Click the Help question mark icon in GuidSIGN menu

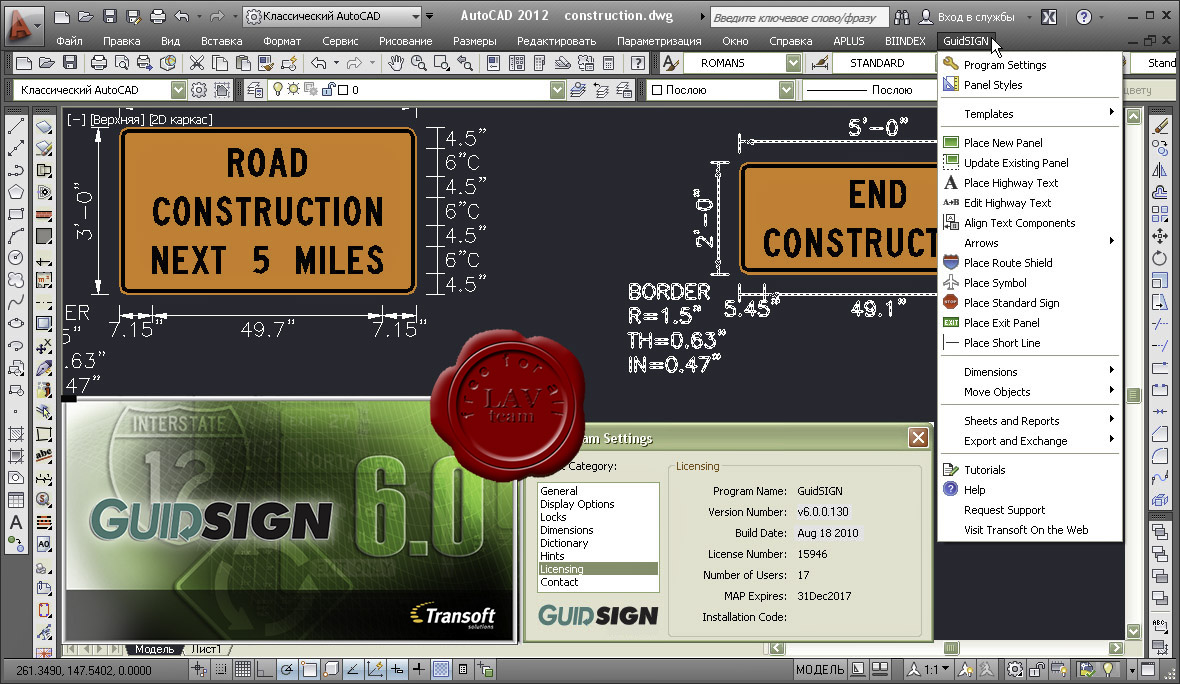pos(950,489)
